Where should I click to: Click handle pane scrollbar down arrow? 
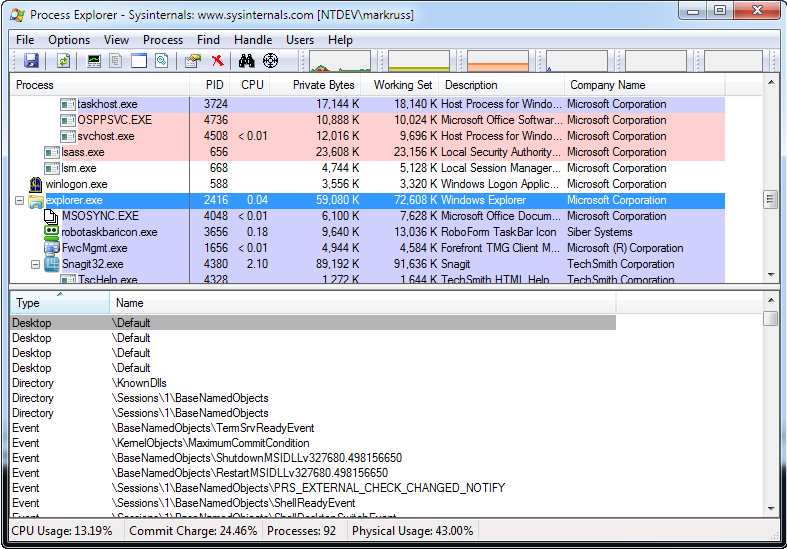pos(771,509)
